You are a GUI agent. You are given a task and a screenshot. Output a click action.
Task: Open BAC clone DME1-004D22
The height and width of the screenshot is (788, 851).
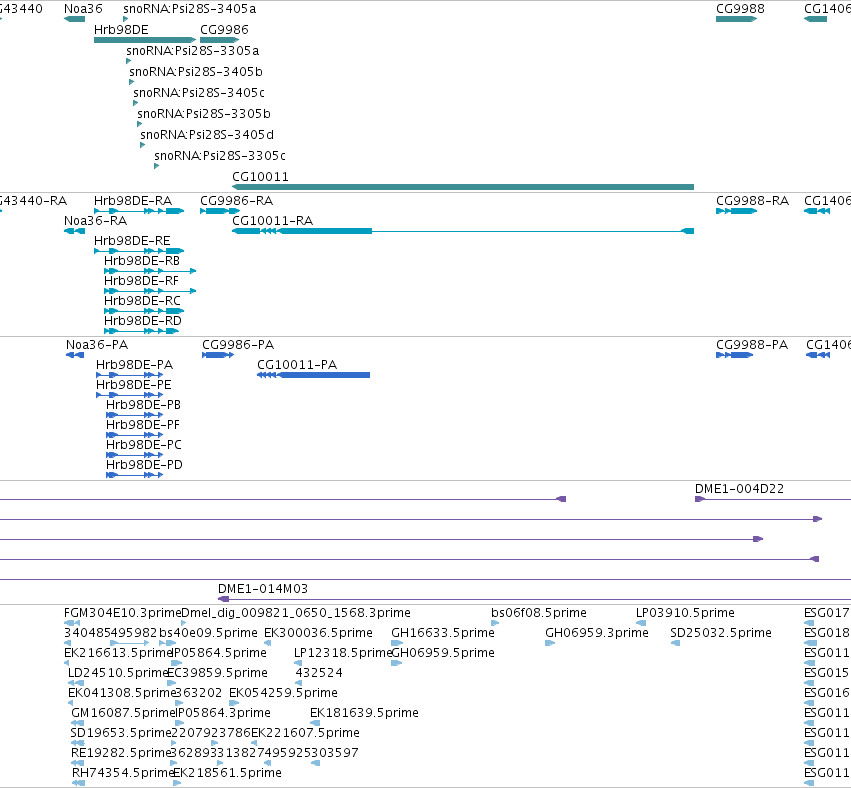(x=739, y=489)
